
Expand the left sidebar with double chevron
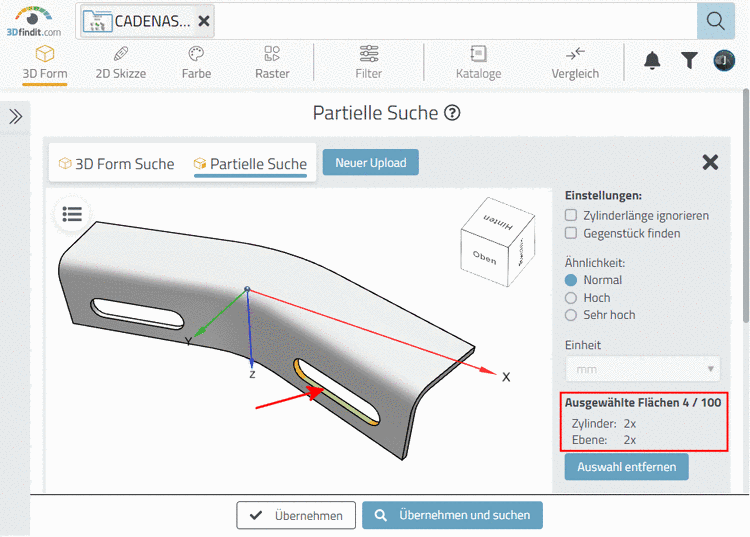[x=15, y=116]
